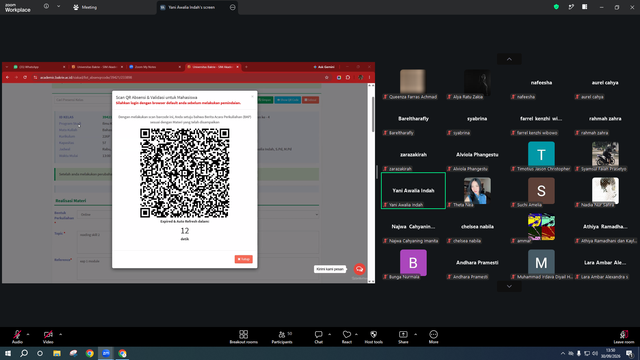Select Bunga Nurmala's purple B avatar

pos(413,262)
